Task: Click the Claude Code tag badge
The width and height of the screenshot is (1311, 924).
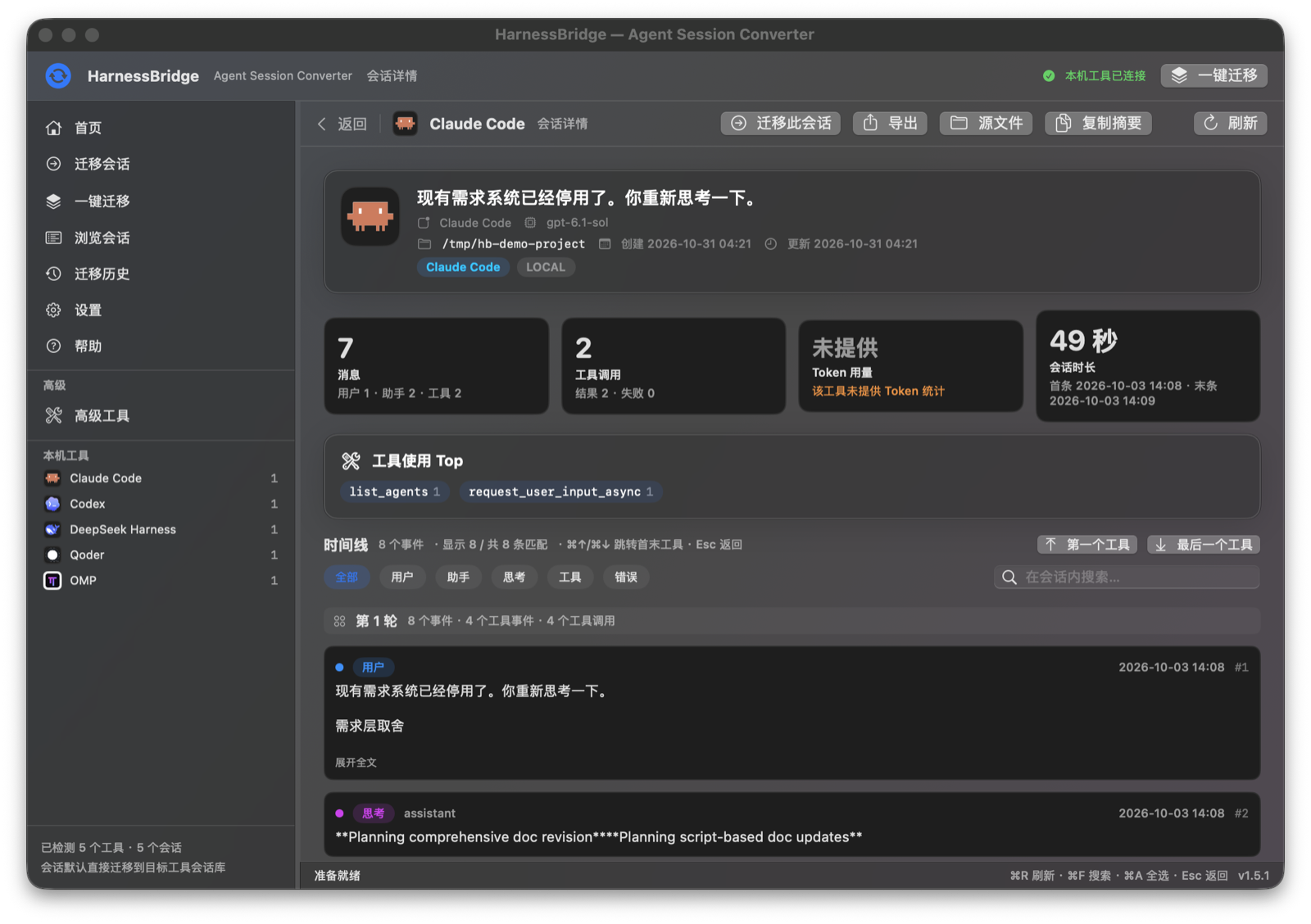Action: pos(463,267)
